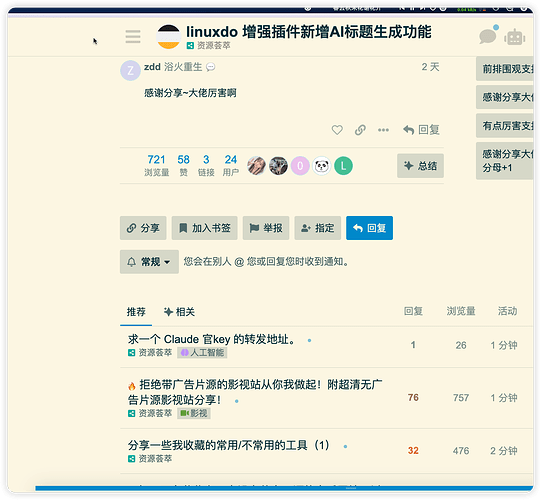Open the 影视 tag on the film-site topic

coord(194,413)
